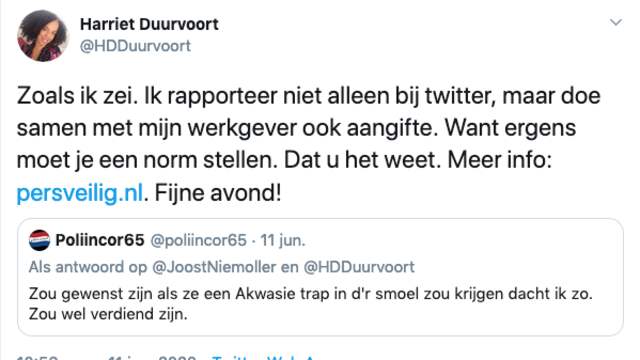Click the 'Als antwoord op' label
The width and height of the screenshot is (640, 360).
(87, 267)
